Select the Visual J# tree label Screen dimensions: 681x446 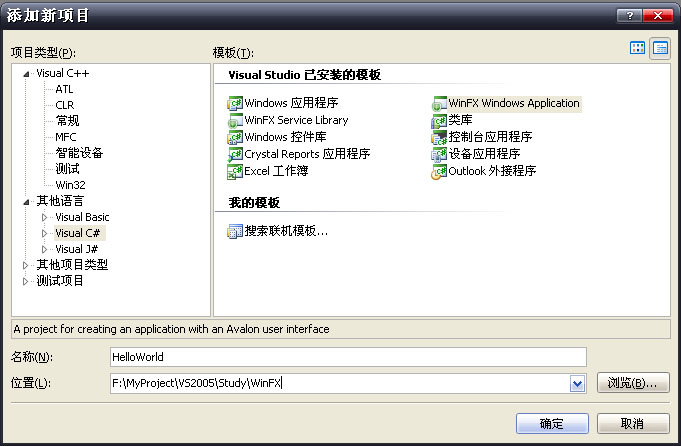[x=76, y=249]
